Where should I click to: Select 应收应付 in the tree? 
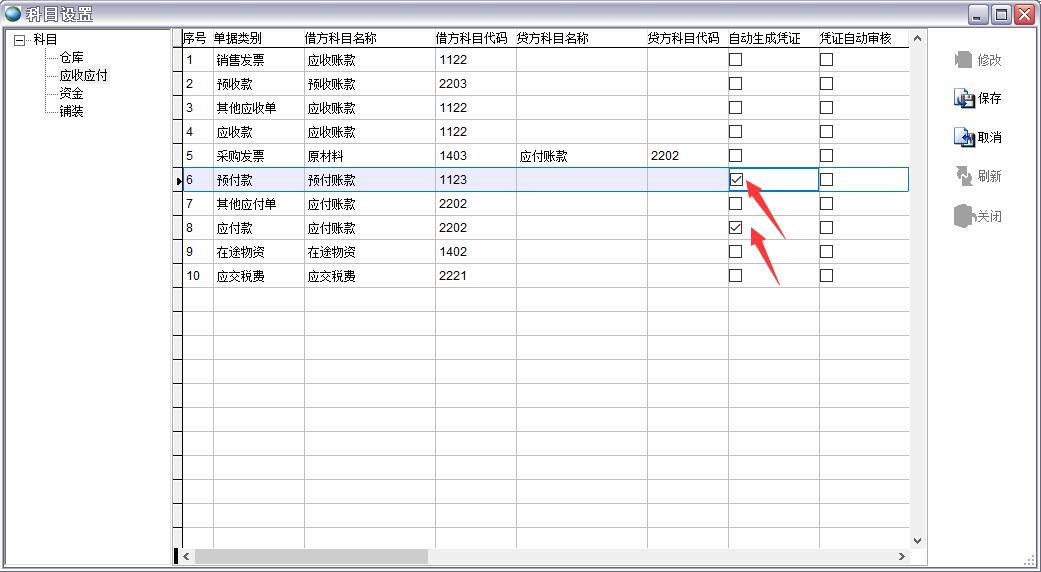tap(83, 76)
